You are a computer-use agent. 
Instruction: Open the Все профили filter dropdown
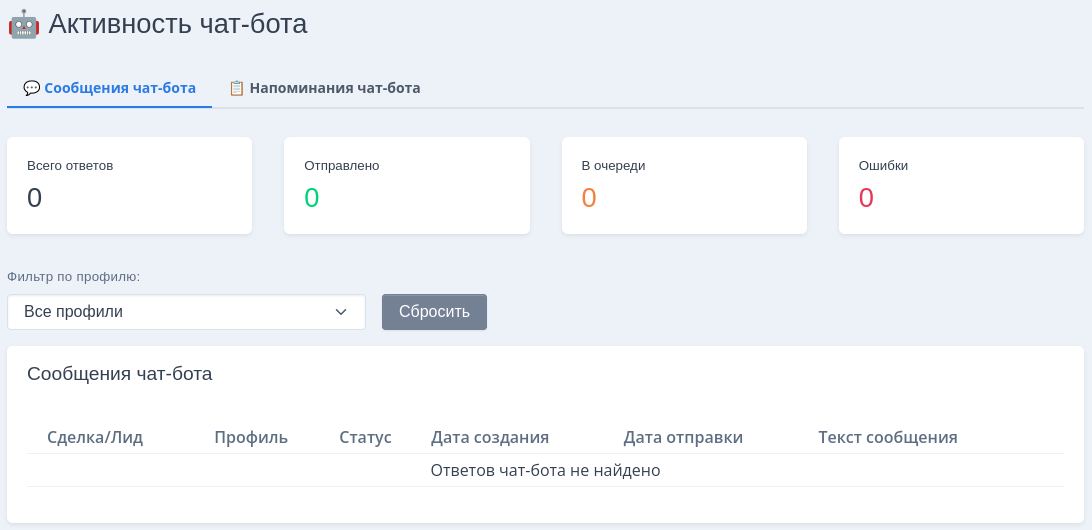186,312
